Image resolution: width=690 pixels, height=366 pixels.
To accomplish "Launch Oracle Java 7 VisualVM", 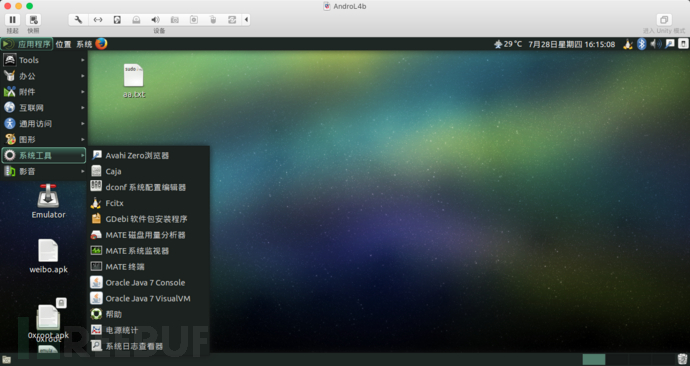I will (149, 298).
